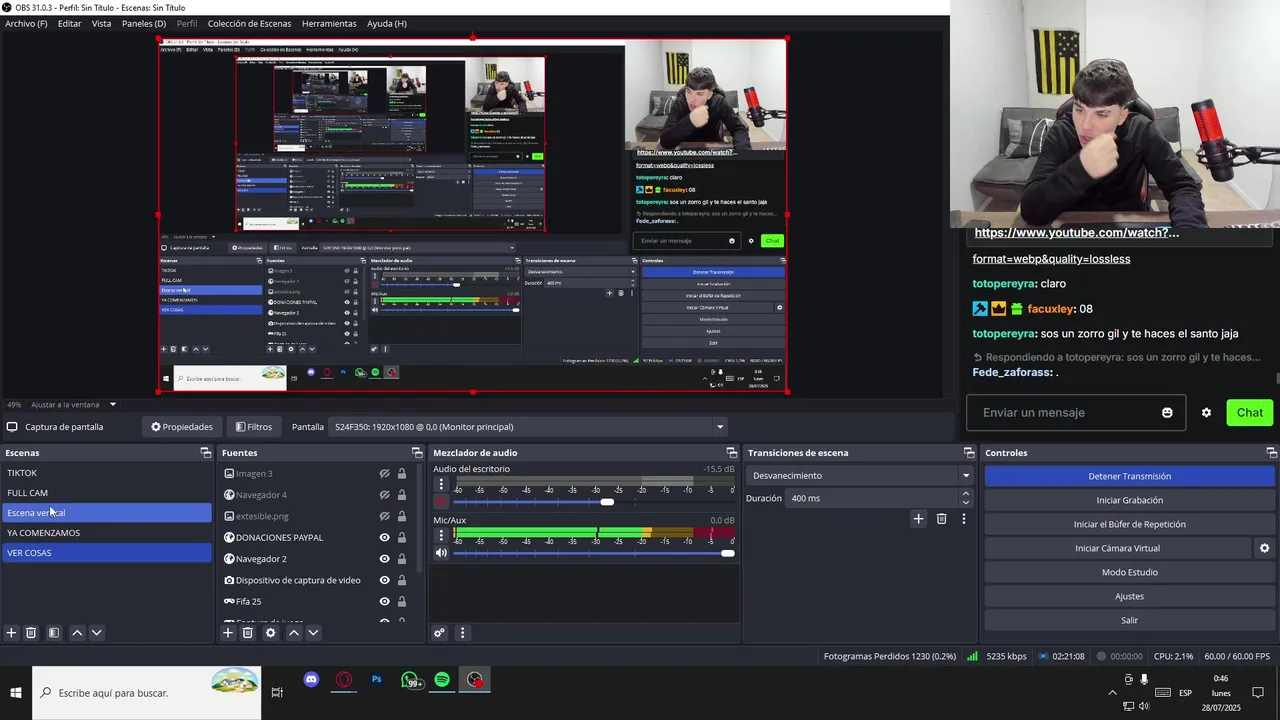
Task: Show hidden system tray icons chevron
Action: pyautogui.click(x=1112, y=692)
